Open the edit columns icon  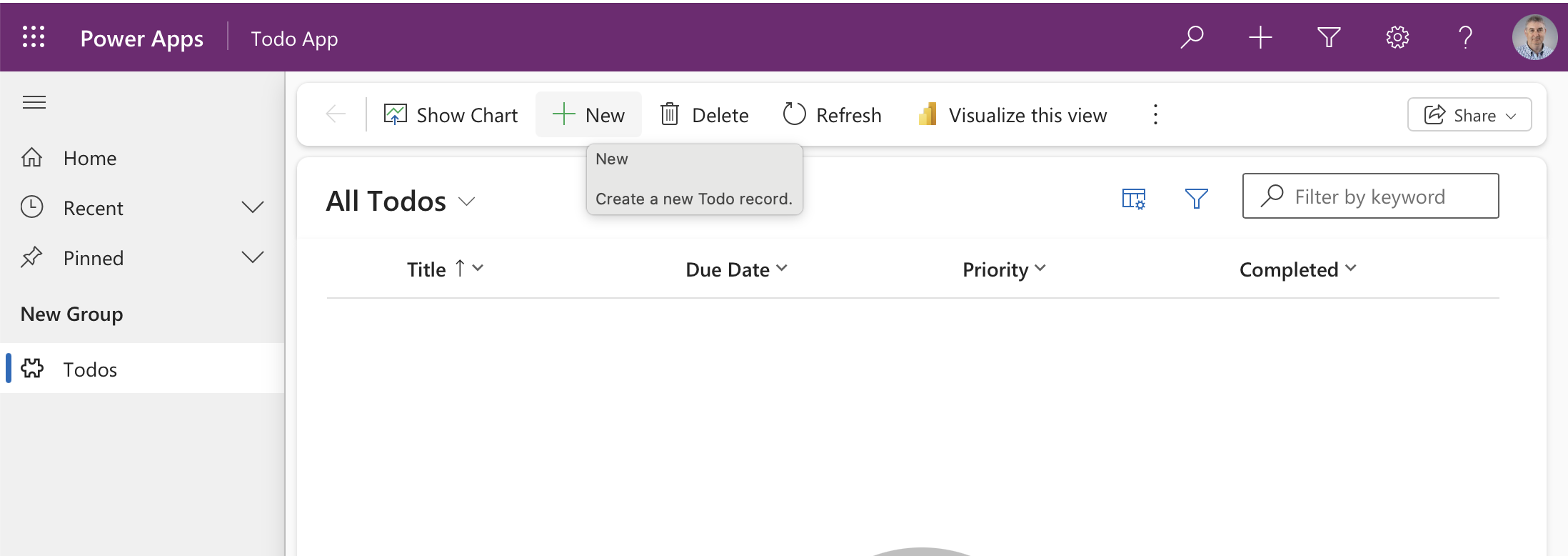point(1134,198)
